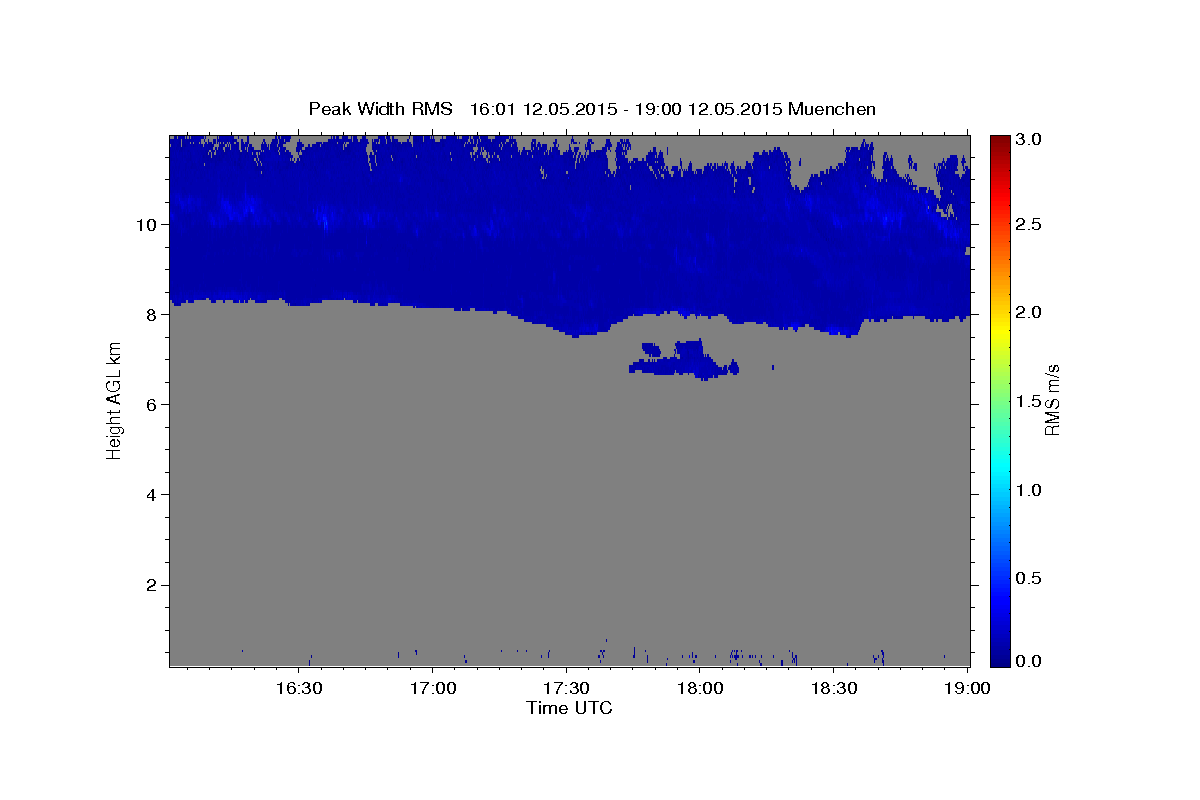
Task: Click the 'Muenchen' location in the title
Action: click(832, 109)
